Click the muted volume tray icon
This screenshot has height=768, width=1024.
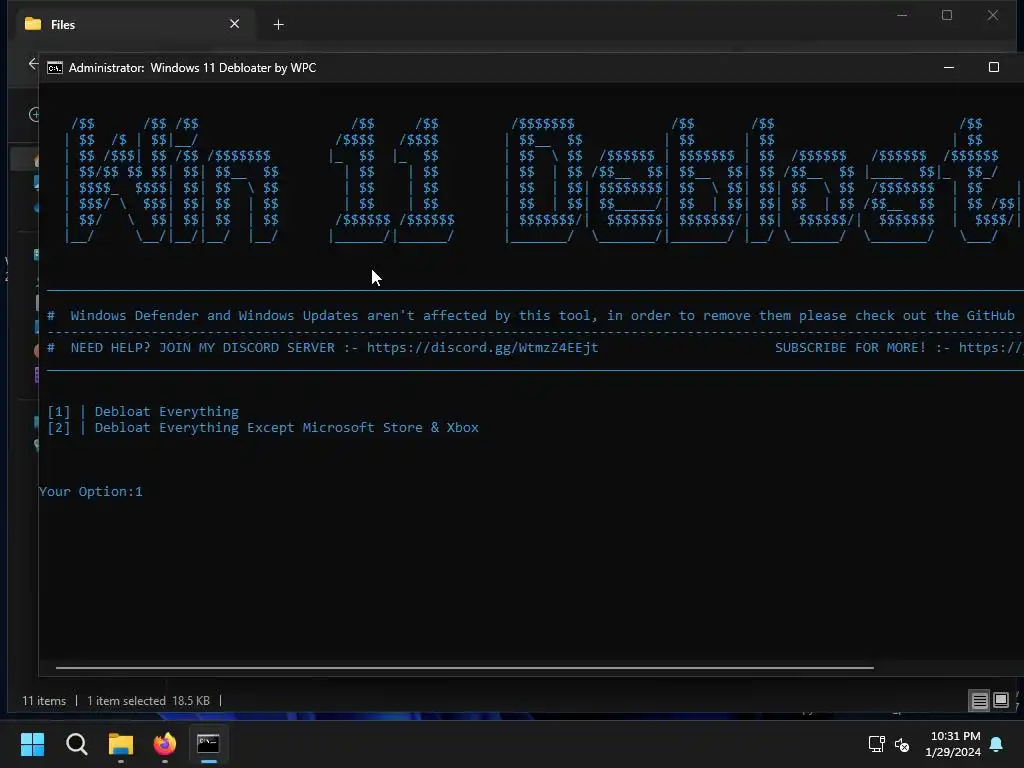coord(903,744)
